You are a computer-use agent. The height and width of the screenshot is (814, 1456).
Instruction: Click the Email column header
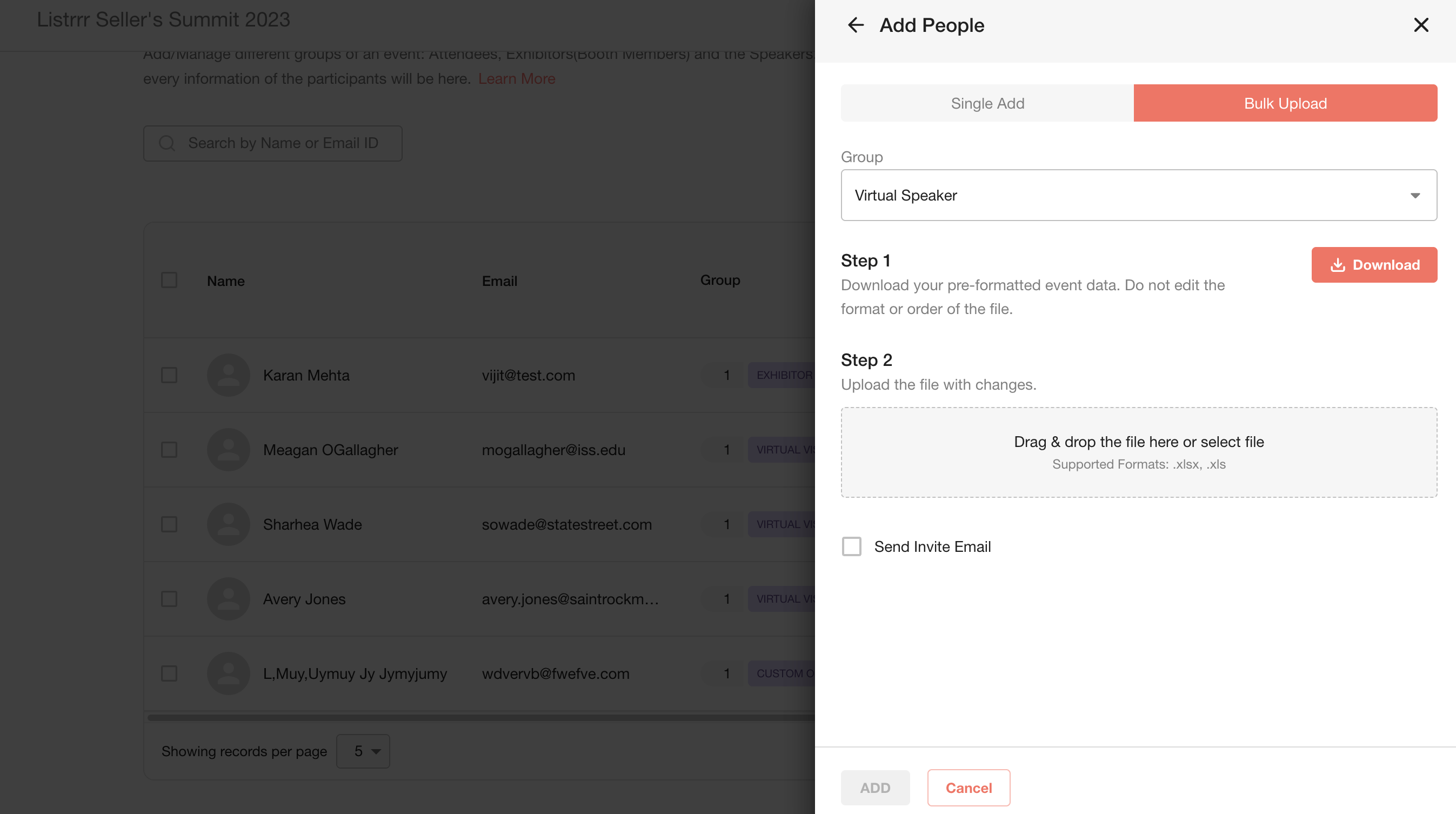499,281
